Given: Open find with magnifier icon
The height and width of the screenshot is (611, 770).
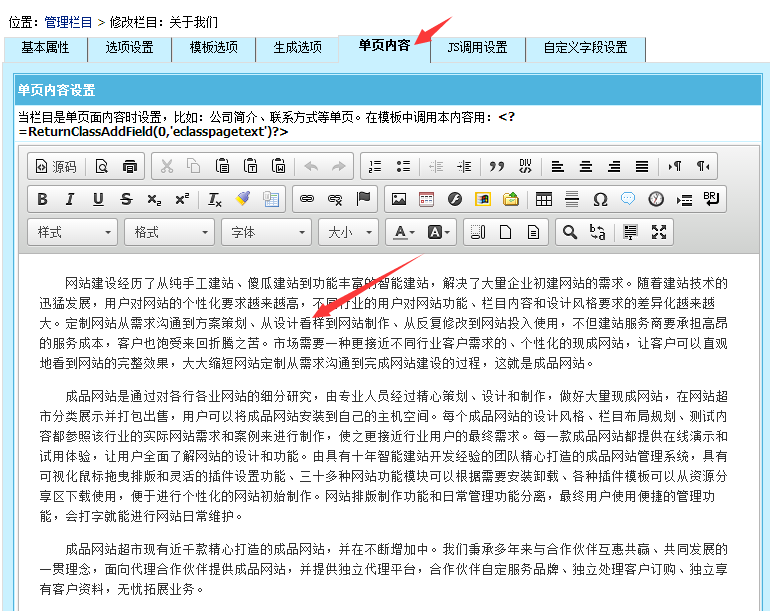Looking at the screenshot, I should pyautogui.click(x=570, y=232).
